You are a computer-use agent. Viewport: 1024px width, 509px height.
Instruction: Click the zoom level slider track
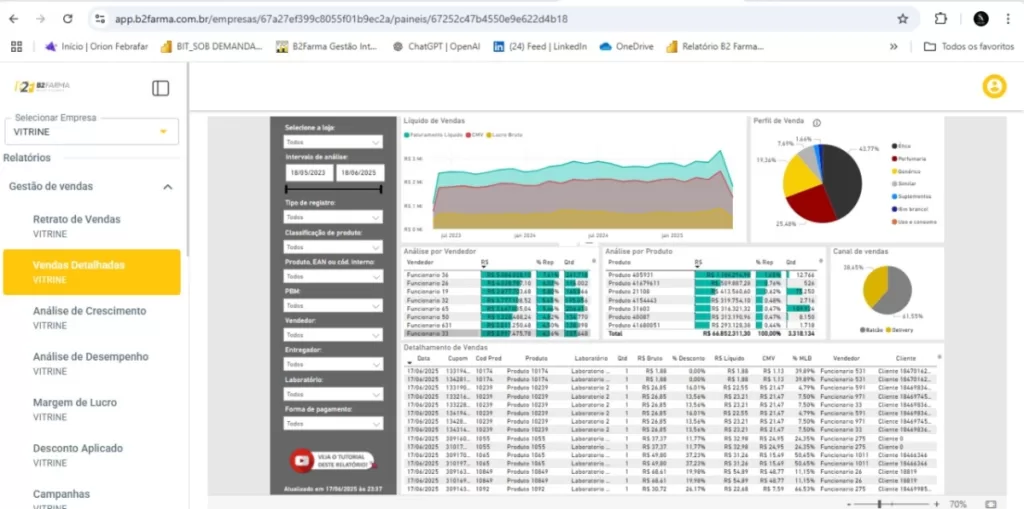pyautogui.click(x=888, y=503)
